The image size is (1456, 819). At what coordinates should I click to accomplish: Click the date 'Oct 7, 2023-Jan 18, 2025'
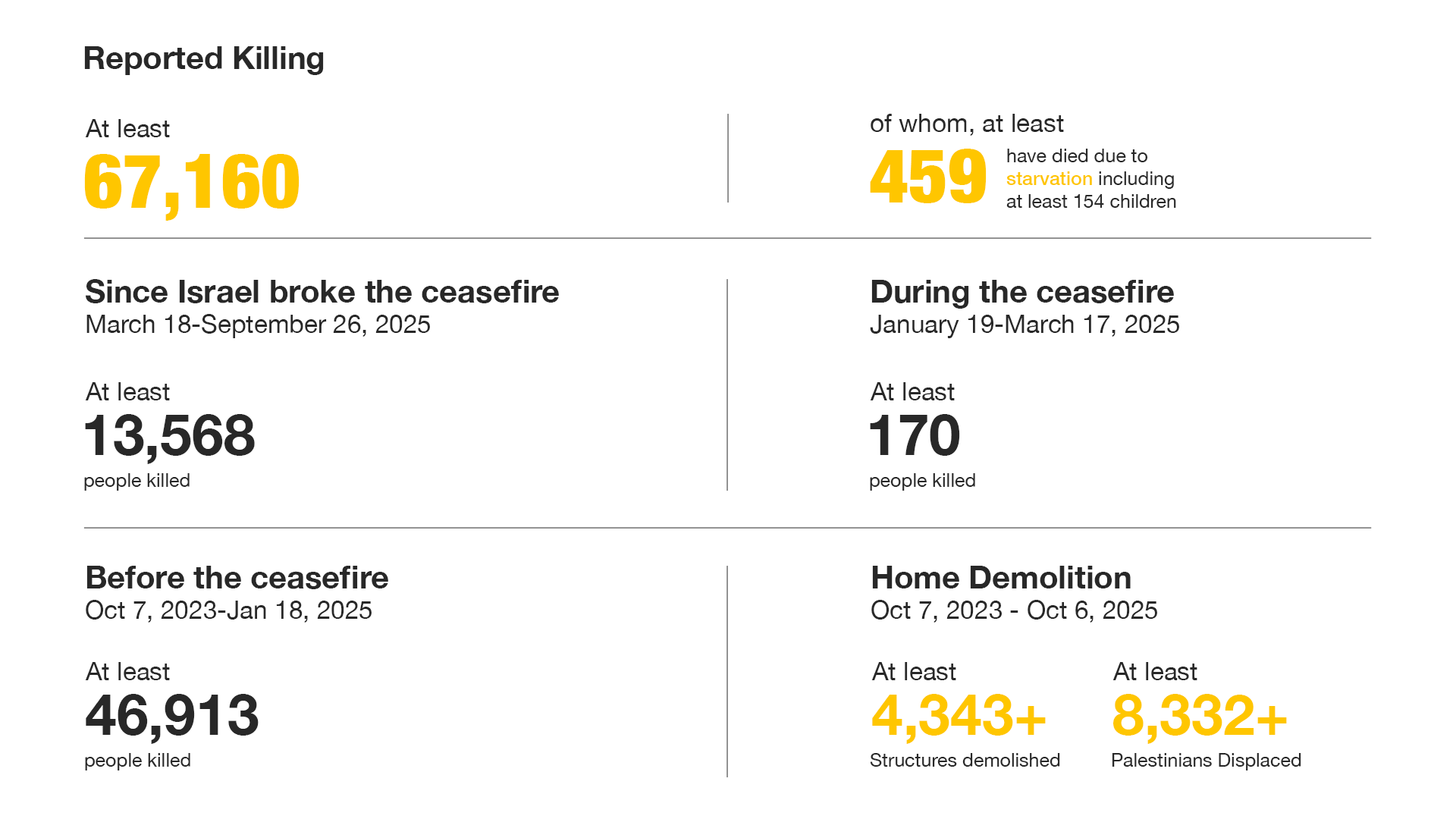click(x=228, y=610)
